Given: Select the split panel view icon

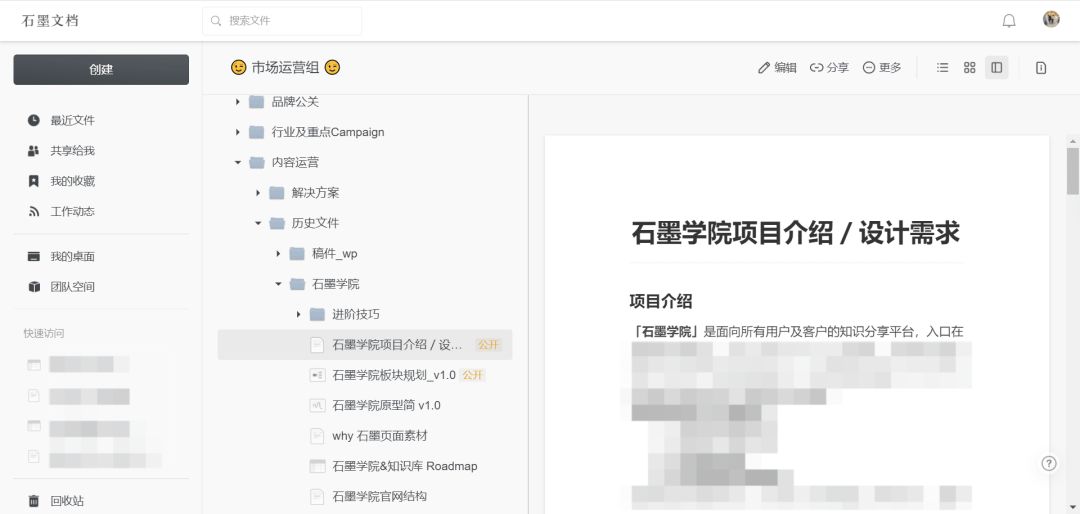Looking at the screenshot, I should [x=997, y=68].
